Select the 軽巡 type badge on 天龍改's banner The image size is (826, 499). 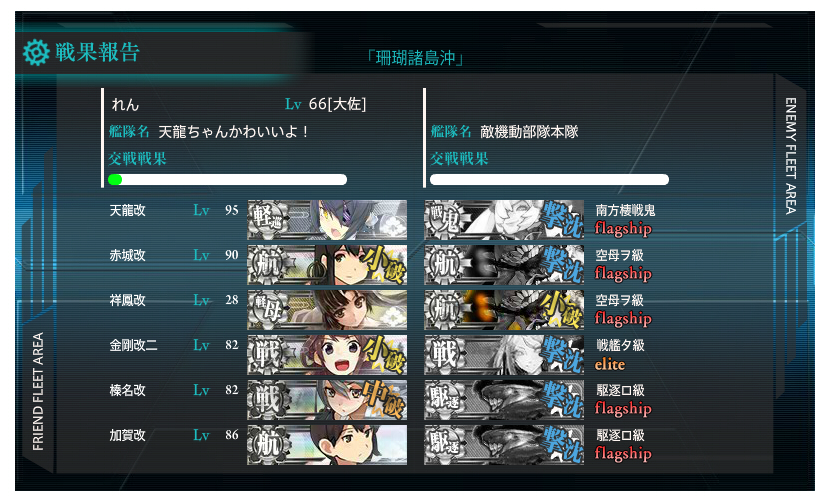(x=268, y=218)
